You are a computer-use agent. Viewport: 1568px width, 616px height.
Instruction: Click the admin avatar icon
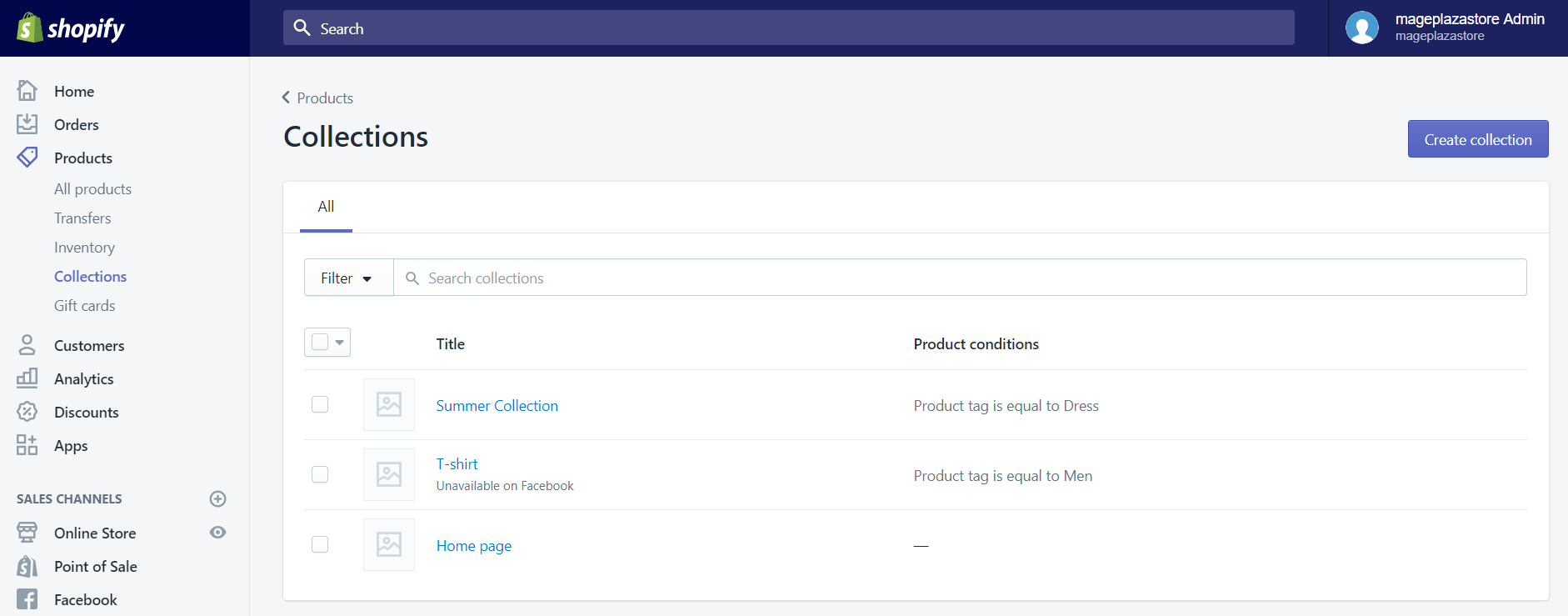pos(1362,28)
